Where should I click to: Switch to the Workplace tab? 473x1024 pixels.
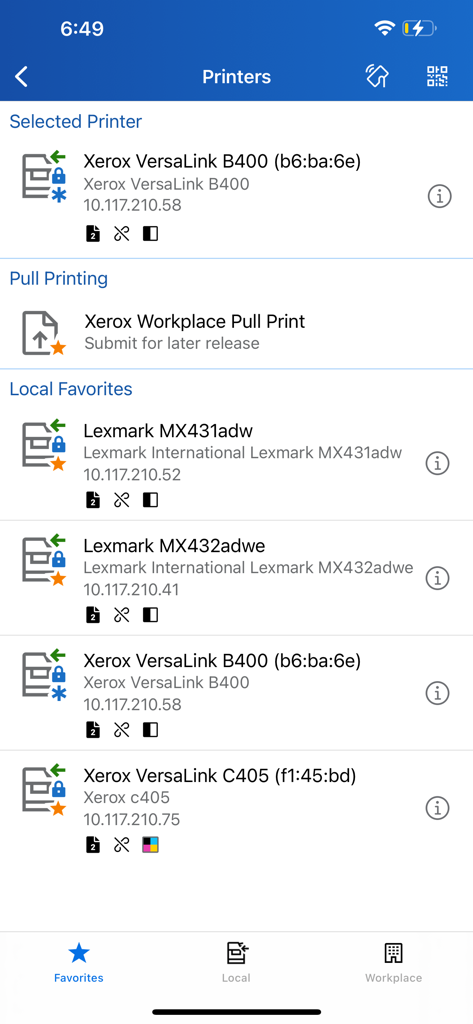point(393,963)
